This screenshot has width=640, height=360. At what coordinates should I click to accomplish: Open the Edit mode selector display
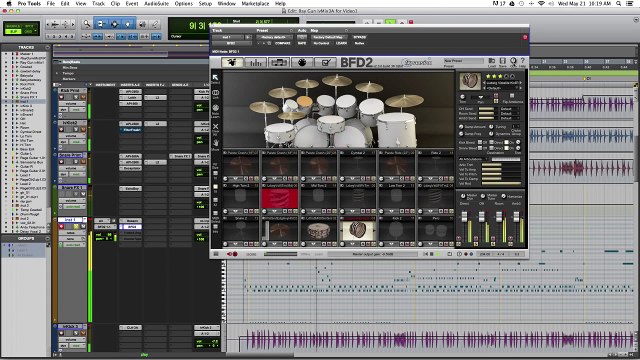click(x=21, y=29)
